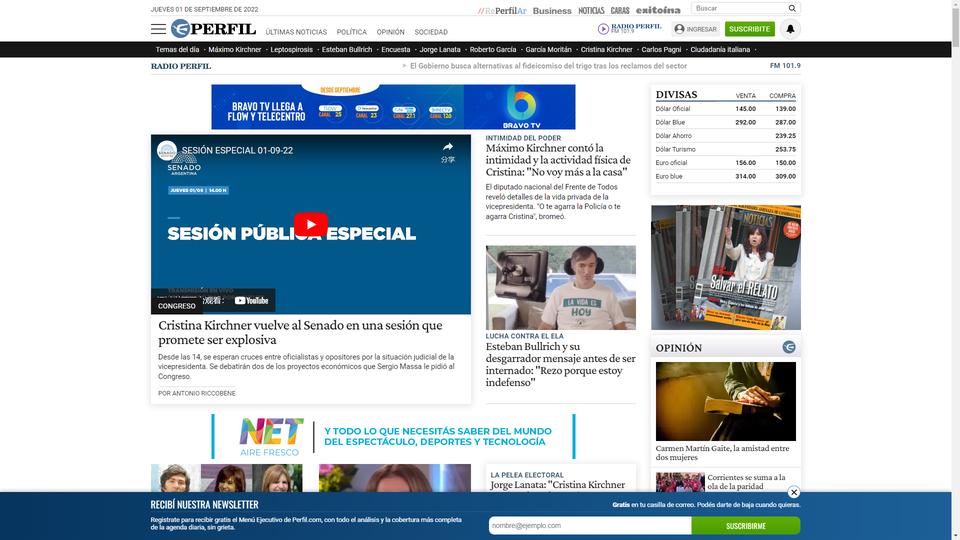Open Carmen Martín Gaite article title
960x540 pixels.
pyautogui.click(x=722, y=452)
